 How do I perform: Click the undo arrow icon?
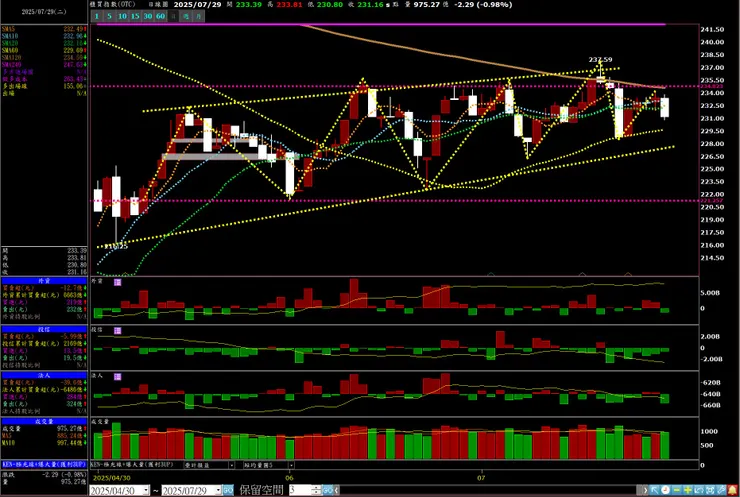pos(698,490)
